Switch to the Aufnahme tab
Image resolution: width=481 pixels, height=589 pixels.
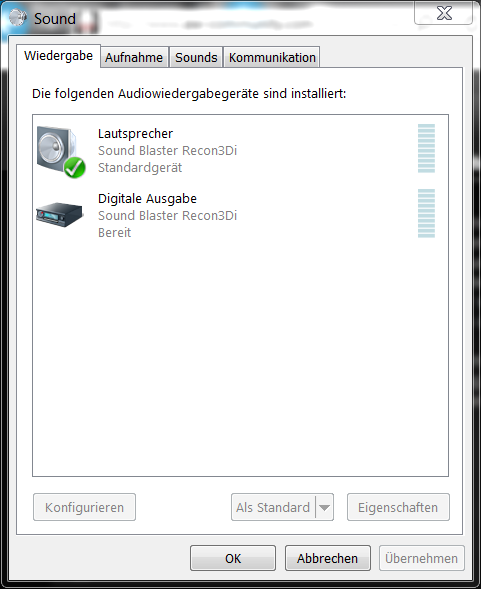[x=134, y=57]
